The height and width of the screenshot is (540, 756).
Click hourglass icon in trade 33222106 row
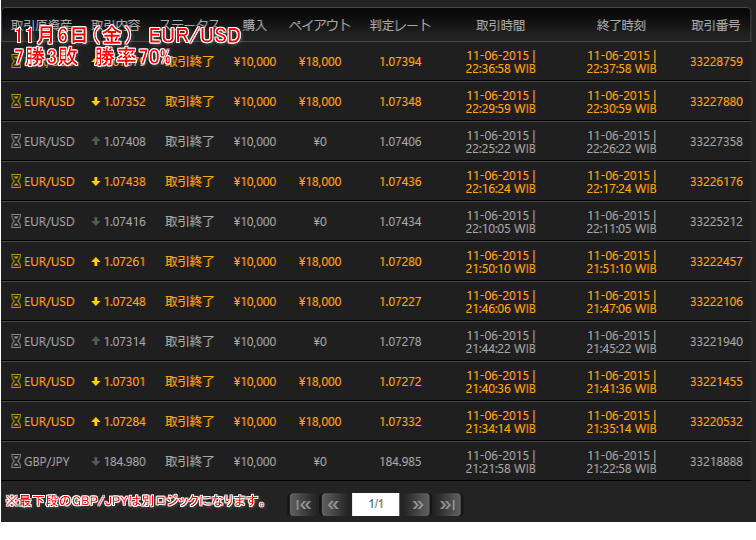[x=16, y=302]
